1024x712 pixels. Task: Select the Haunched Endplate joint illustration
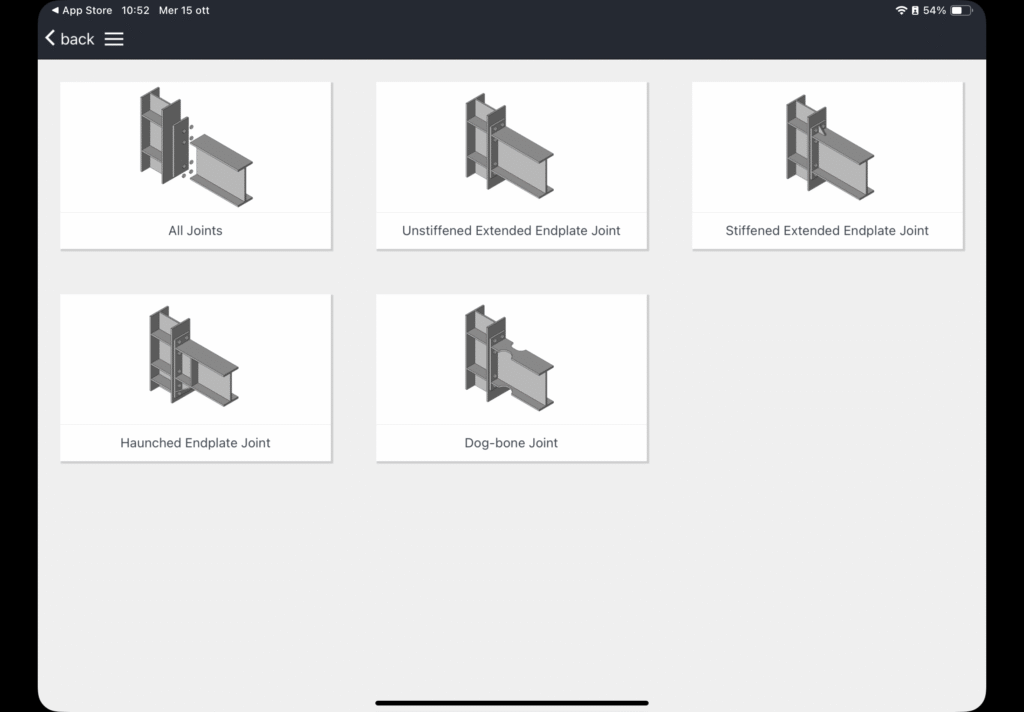196,358
